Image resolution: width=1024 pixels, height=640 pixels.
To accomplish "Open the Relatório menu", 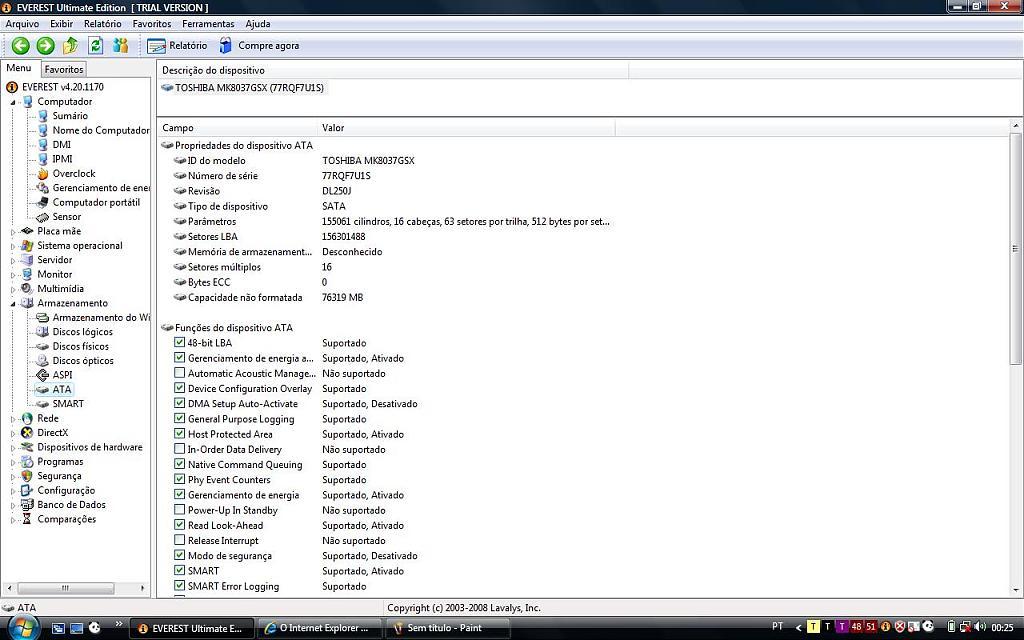I will [103, 24].
